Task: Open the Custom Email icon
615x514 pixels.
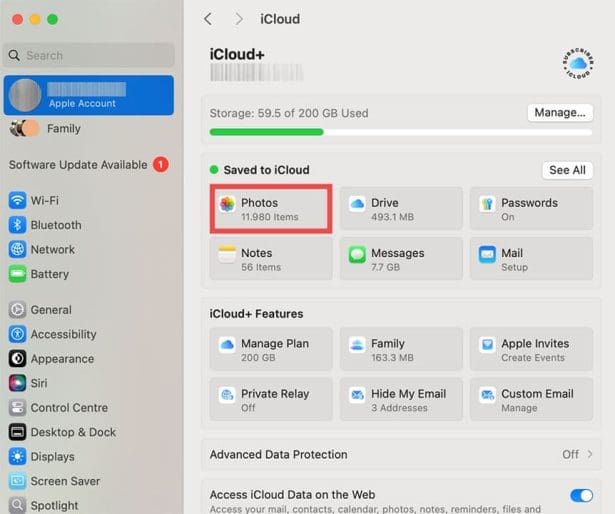Action: tap(487, 395)
